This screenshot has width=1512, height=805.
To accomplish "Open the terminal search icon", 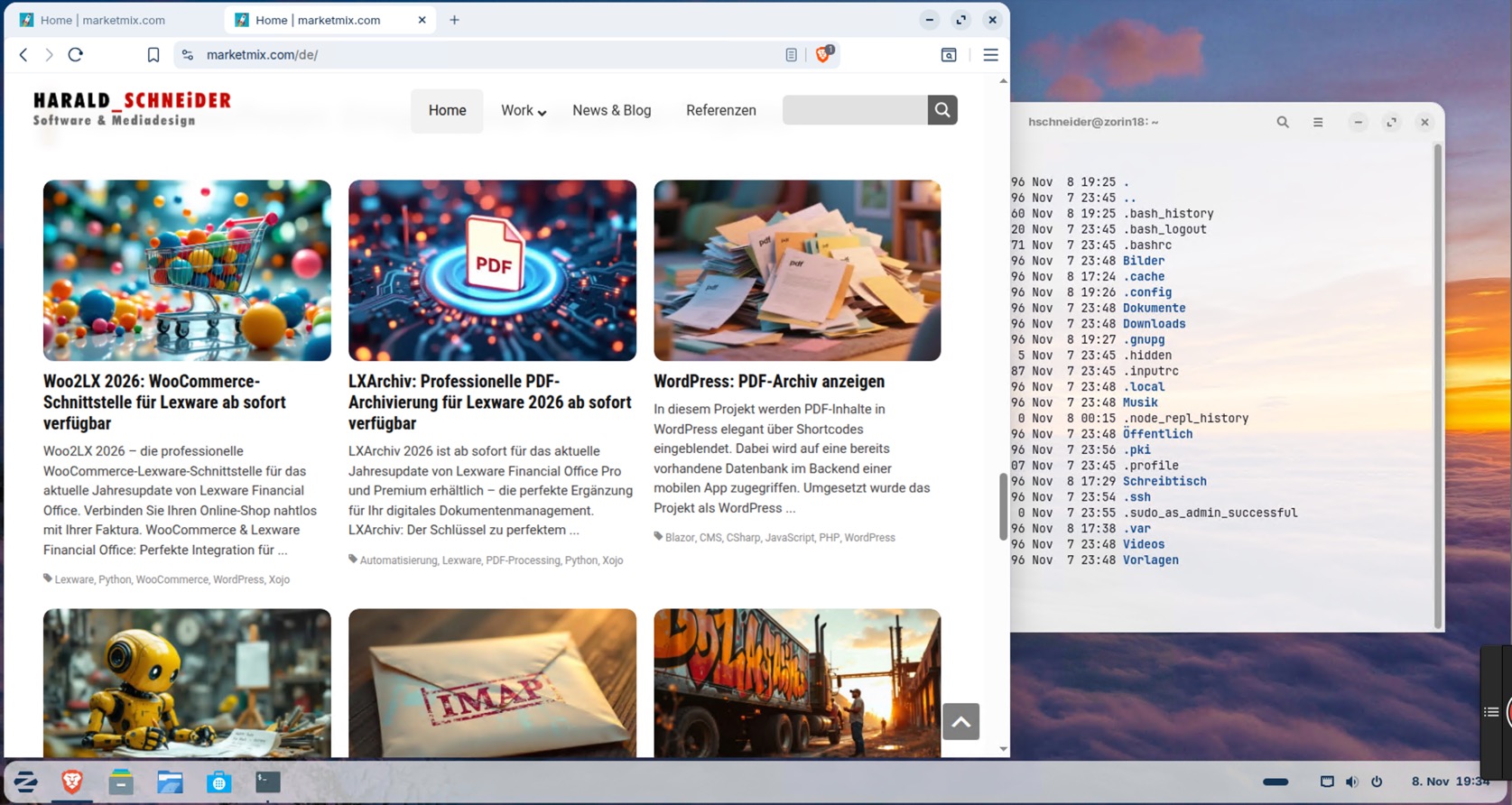I will coord(1283,122).
